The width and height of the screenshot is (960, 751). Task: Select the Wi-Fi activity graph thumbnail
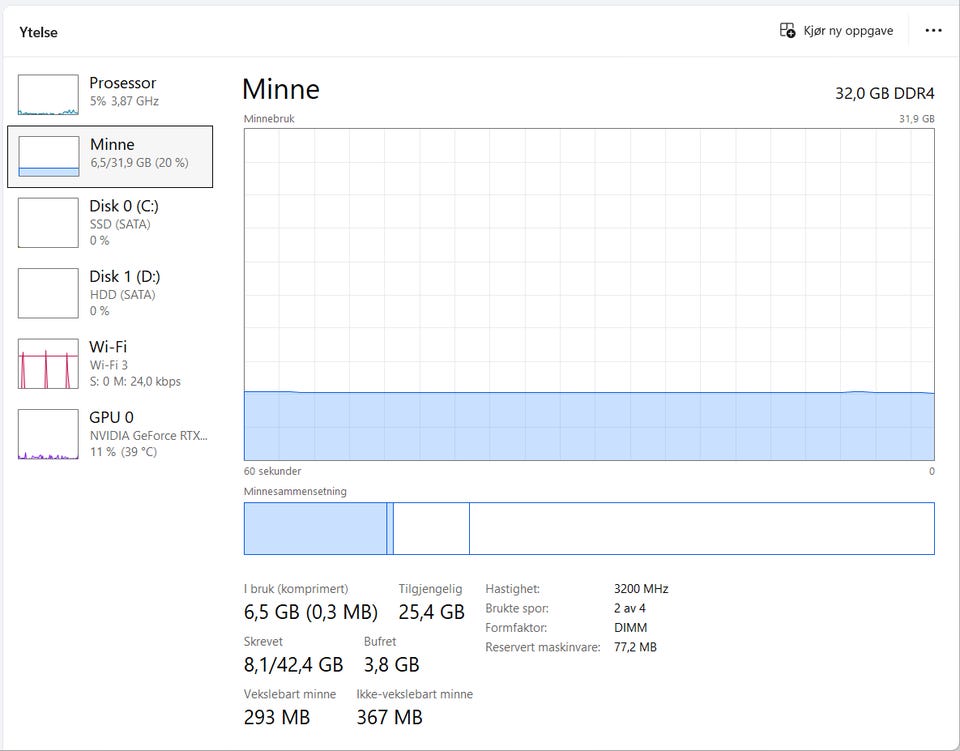[48, 364]
